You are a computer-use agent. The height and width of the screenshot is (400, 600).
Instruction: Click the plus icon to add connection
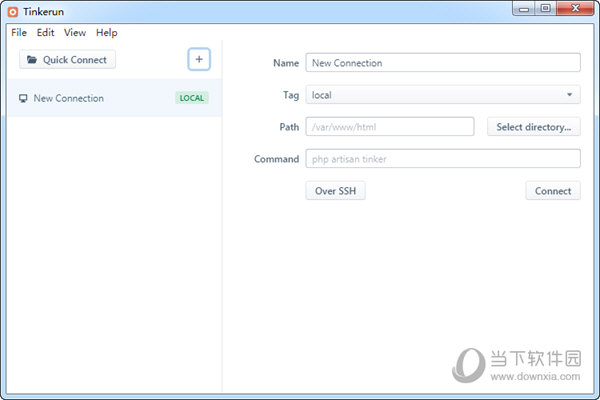click(199, 59)
